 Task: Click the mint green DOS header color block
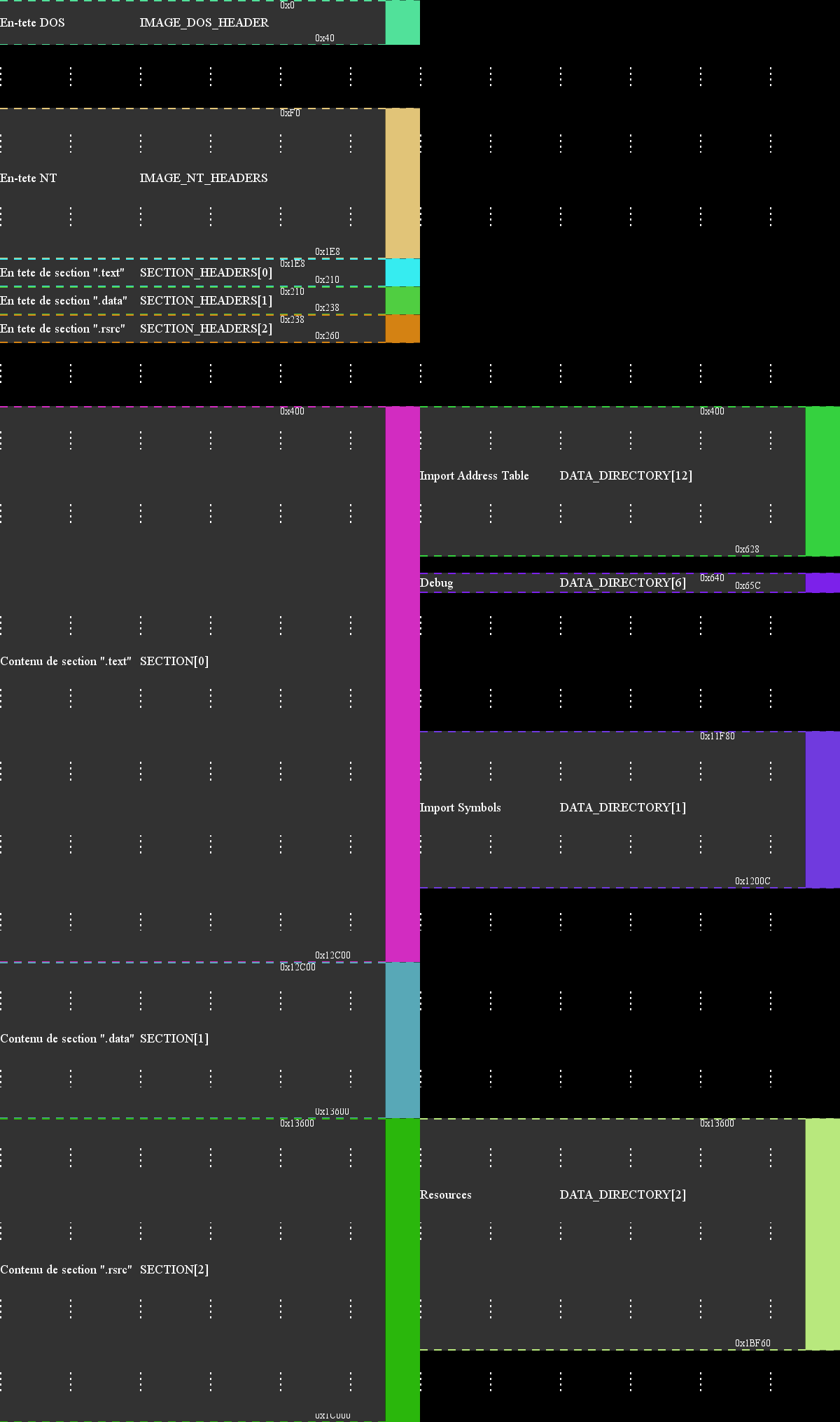point(402,22)
